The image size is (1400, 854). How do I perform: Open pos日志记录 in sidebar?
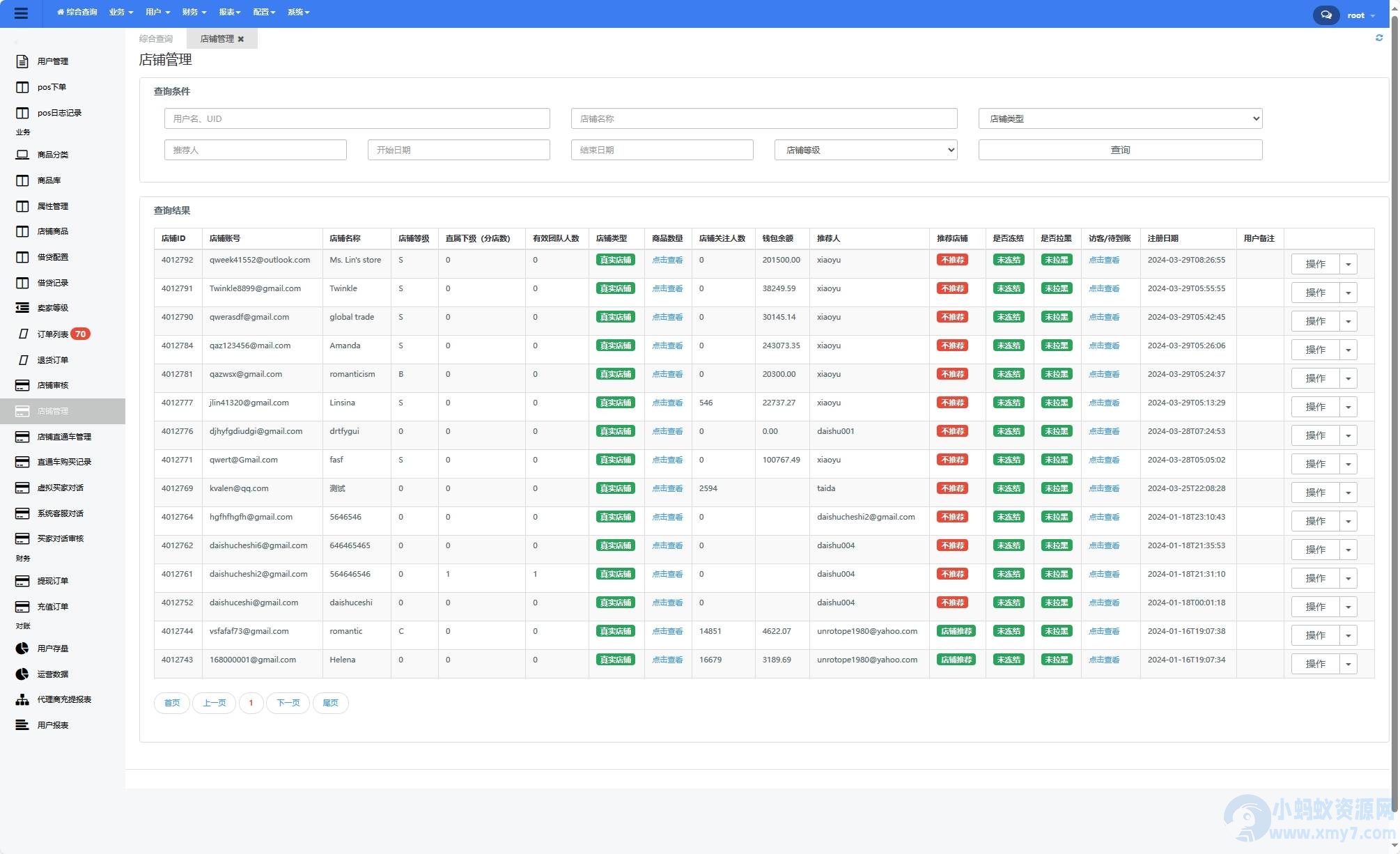(x=59, y=113)
